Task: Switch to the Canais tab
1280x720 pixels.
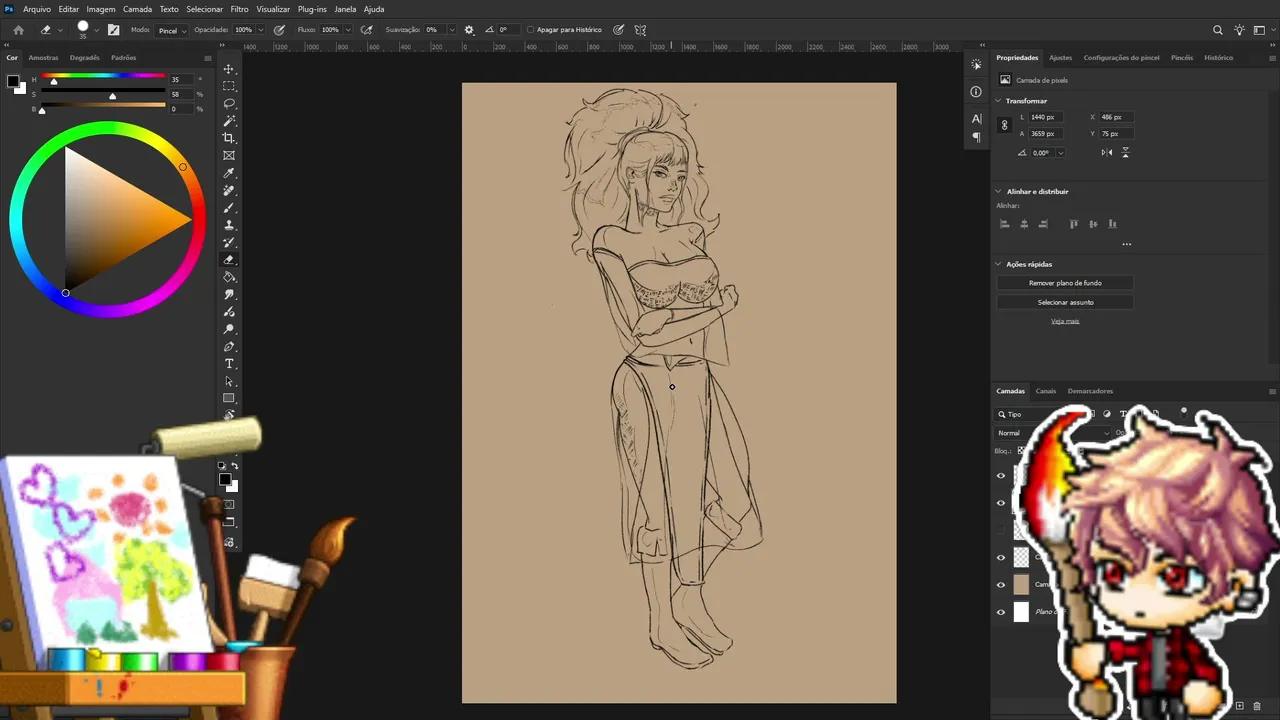Action: pos(1045,391)
